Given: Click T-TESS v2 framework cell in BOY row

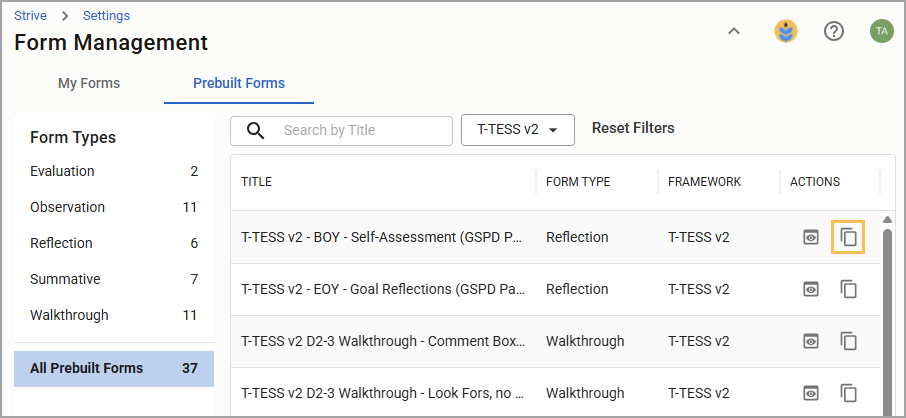Looking at the screenshot, I should click(699, 237).
